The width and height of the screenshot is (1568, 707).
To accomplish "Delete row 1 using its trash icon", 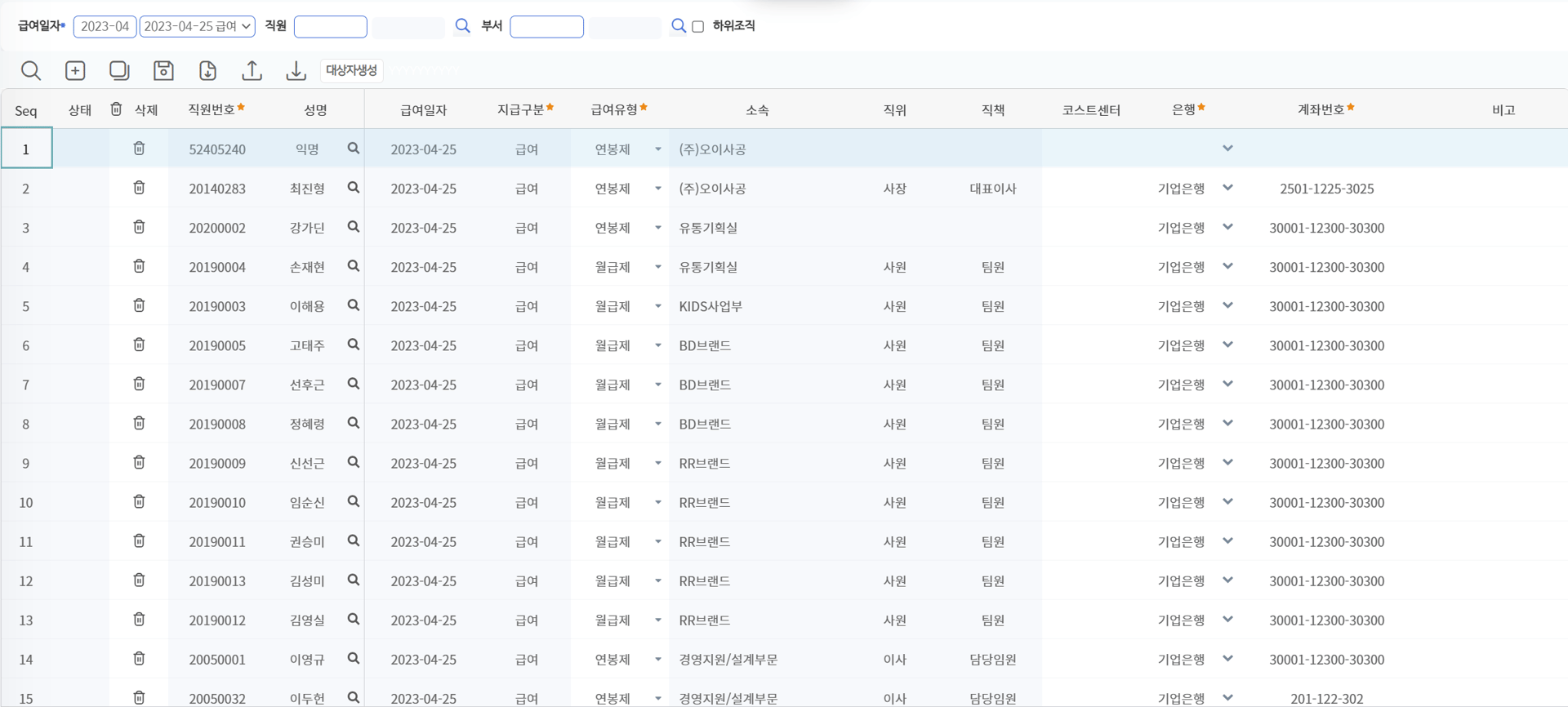I will (139, 149).
